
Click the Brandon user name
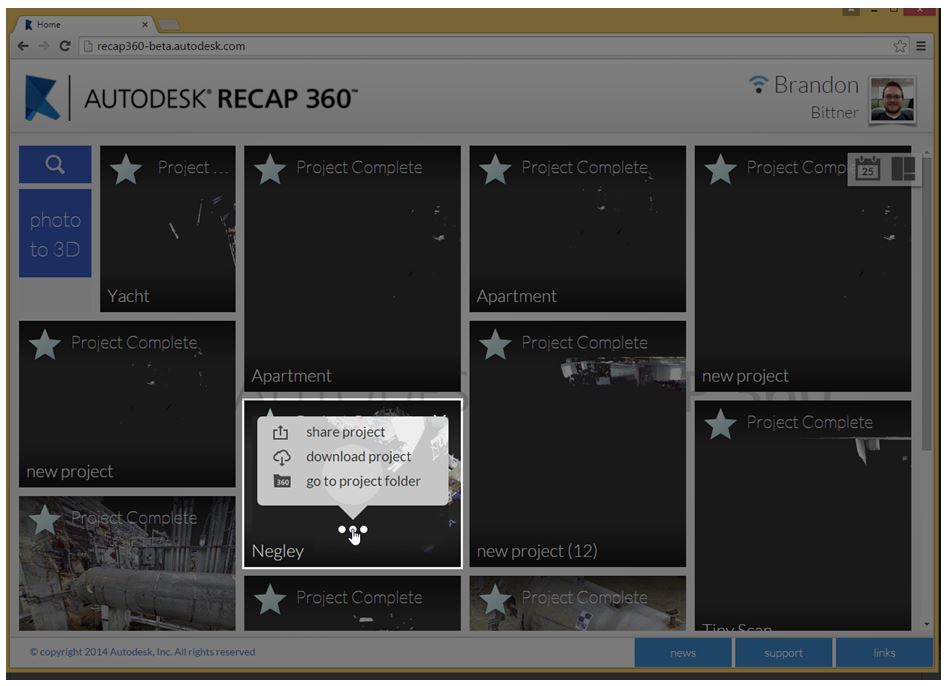click(x=816, y=85)
